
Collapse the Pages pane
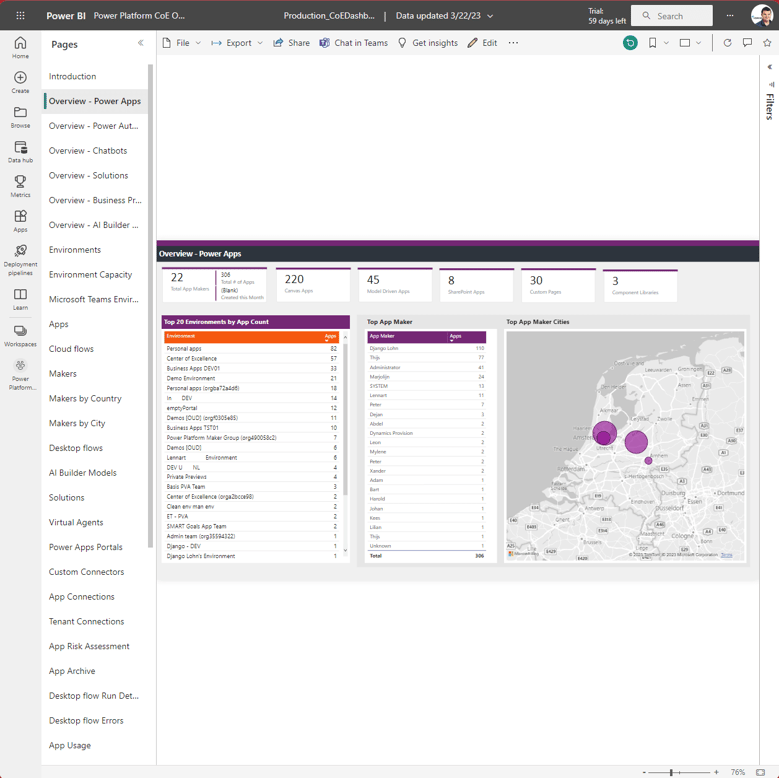pyautogui.click(x=140, y=44)
